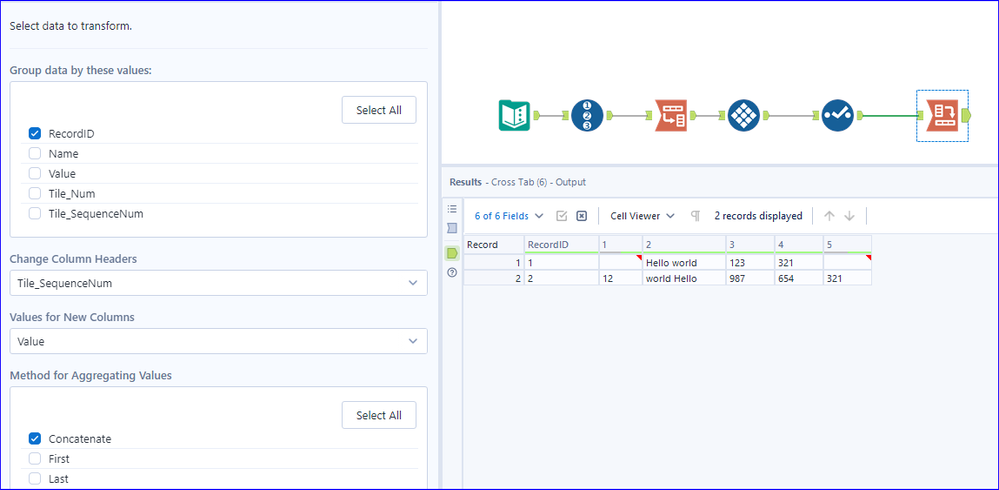Viewport: 999px width, 490px height.
Task: Click column header 3 in results
Action: [x=750, y=245]
